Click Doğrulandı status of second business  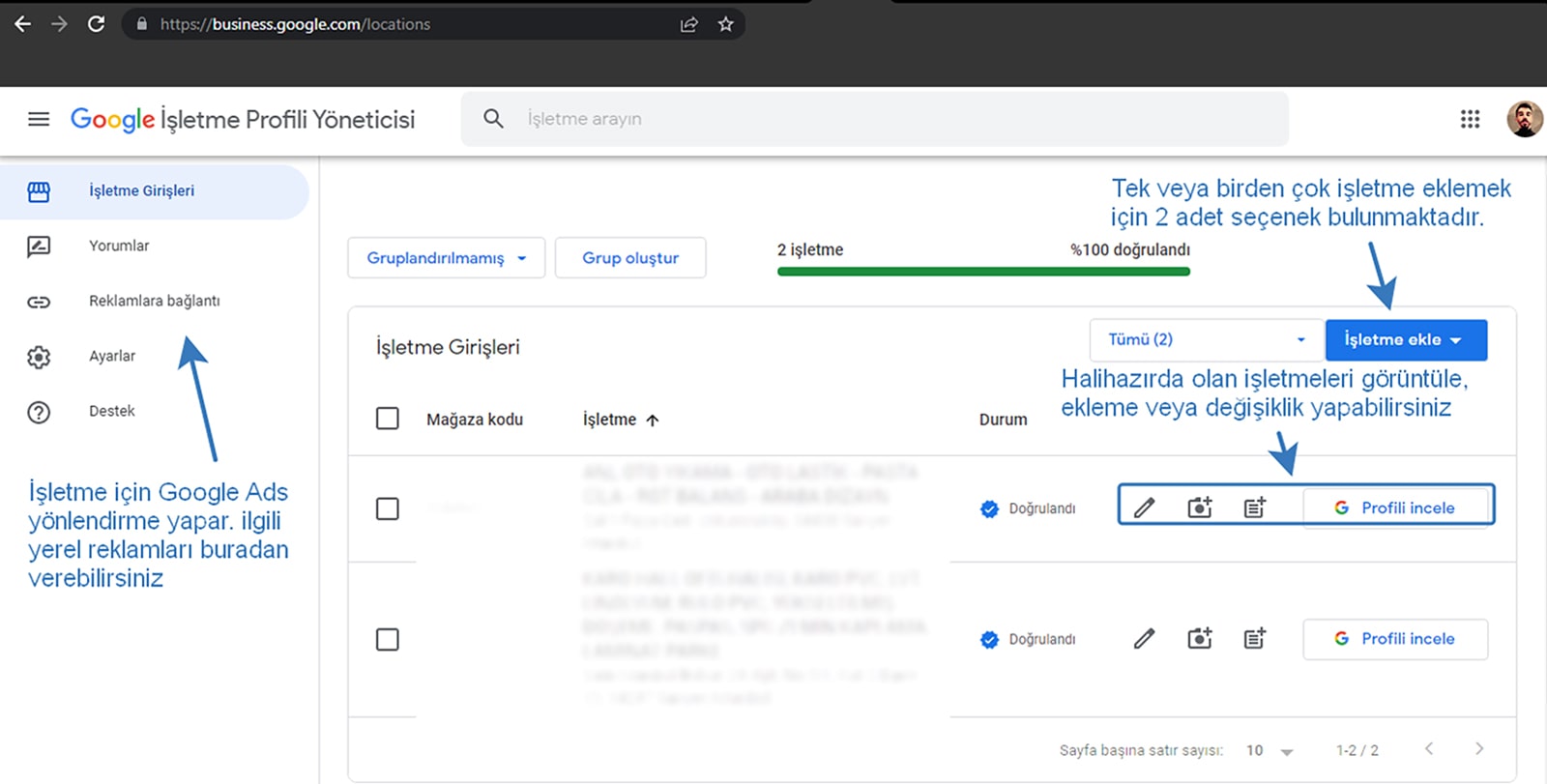coord(1028,639)
